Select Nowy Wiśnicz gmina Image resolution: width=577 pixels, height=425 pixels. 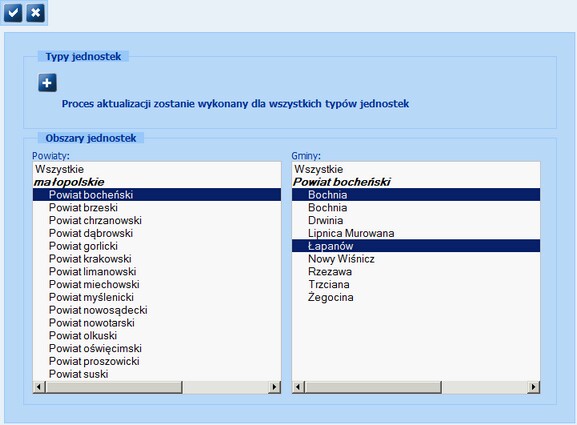(416, 259)
